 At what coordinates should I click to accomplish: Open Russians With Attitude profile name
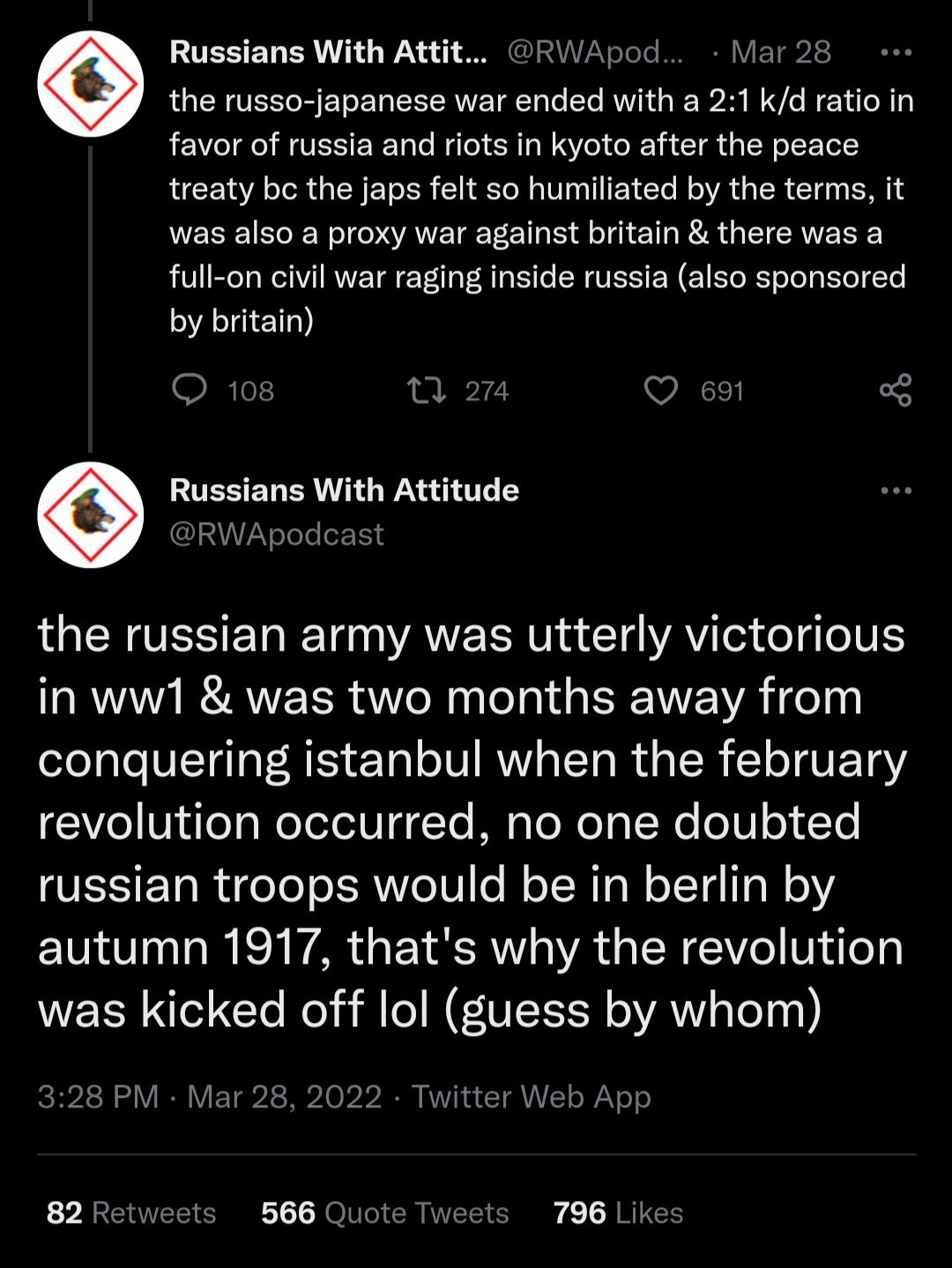344,490
